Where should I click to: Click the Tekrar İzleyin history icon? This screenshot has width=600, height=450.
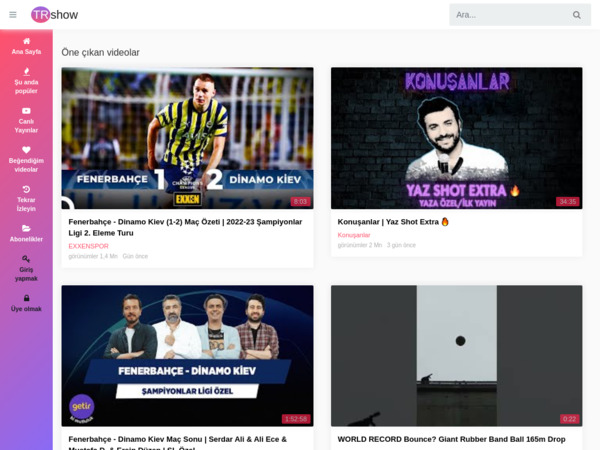pos(26,189)
